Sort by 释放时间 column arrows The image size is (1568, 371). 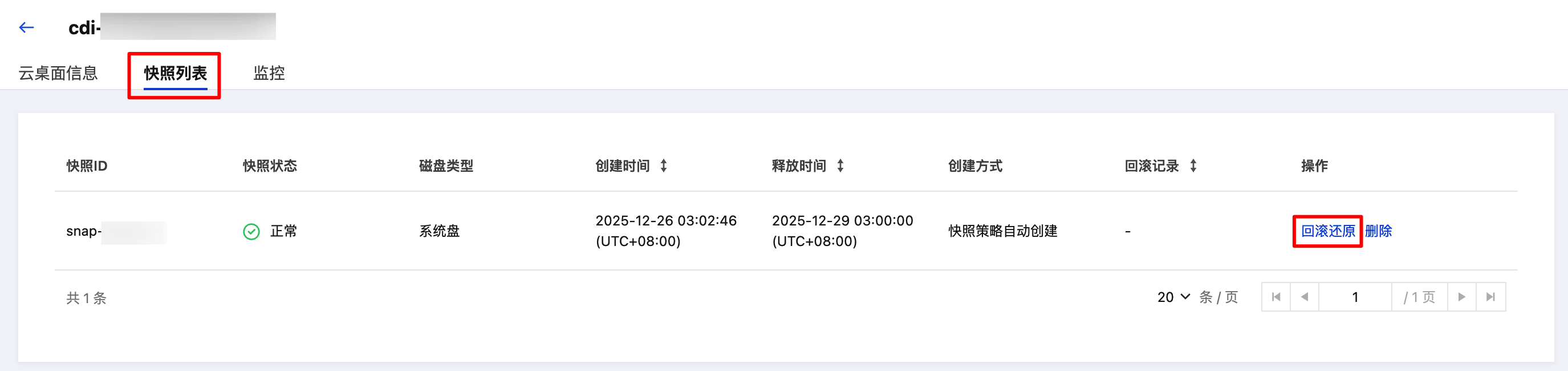click(840, 166)
